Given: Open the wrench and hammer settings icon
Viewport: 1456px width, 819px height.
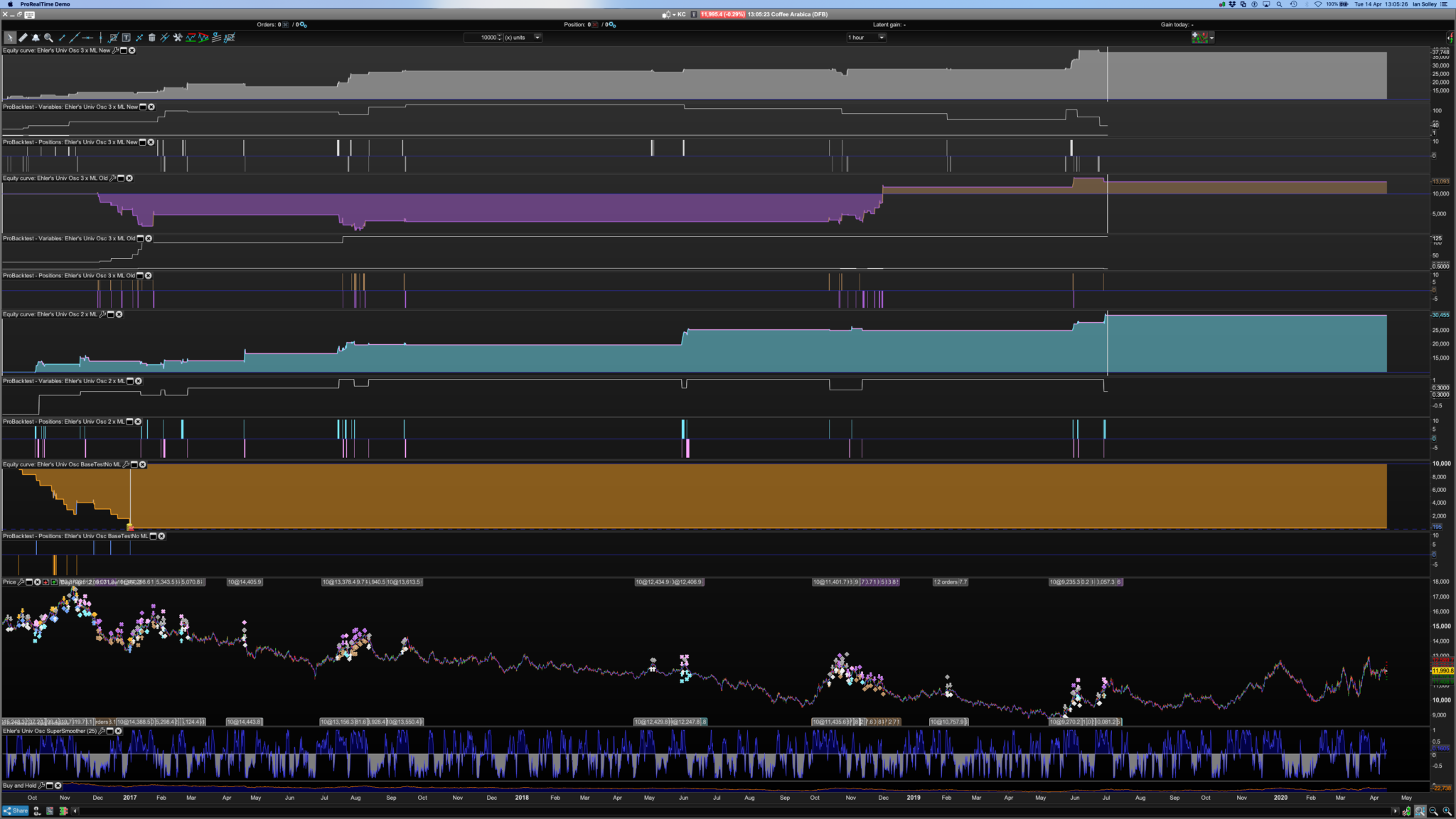Looking at the screenshot, I should [178, 38].
